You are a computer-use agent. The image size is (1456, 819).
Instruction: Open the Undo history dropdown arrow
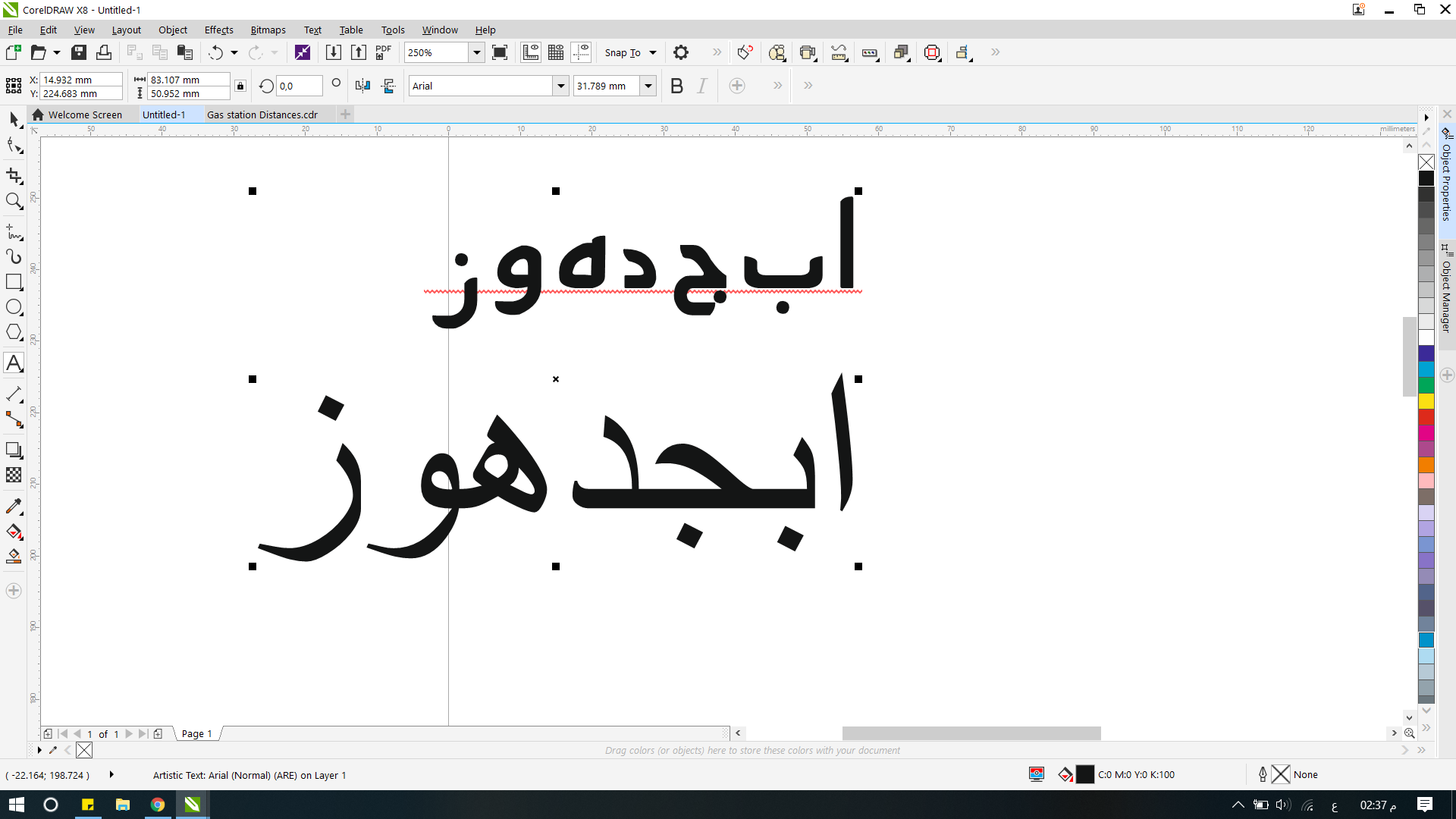234,52
